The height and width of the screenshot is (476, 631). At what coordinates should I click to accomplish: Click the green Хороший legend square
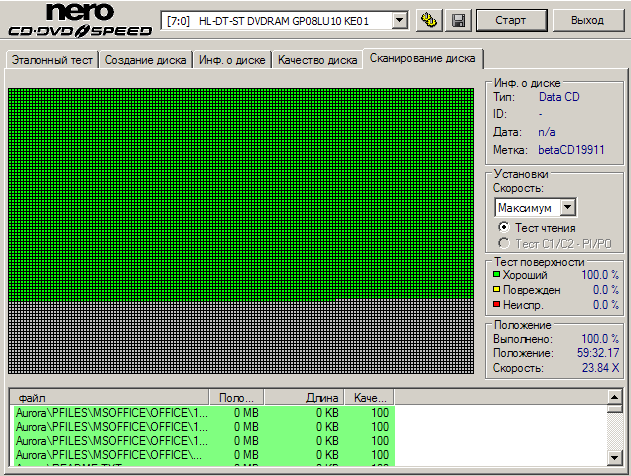coord(496,274)
